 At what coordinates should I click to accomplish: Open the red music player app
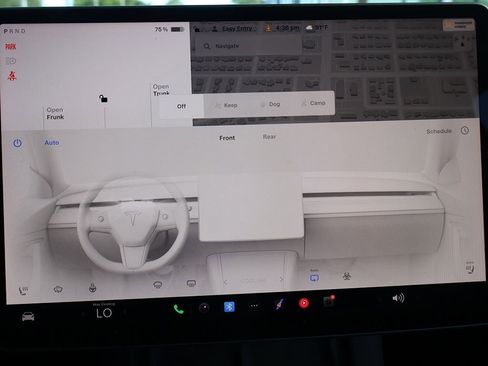coord(304,303)
